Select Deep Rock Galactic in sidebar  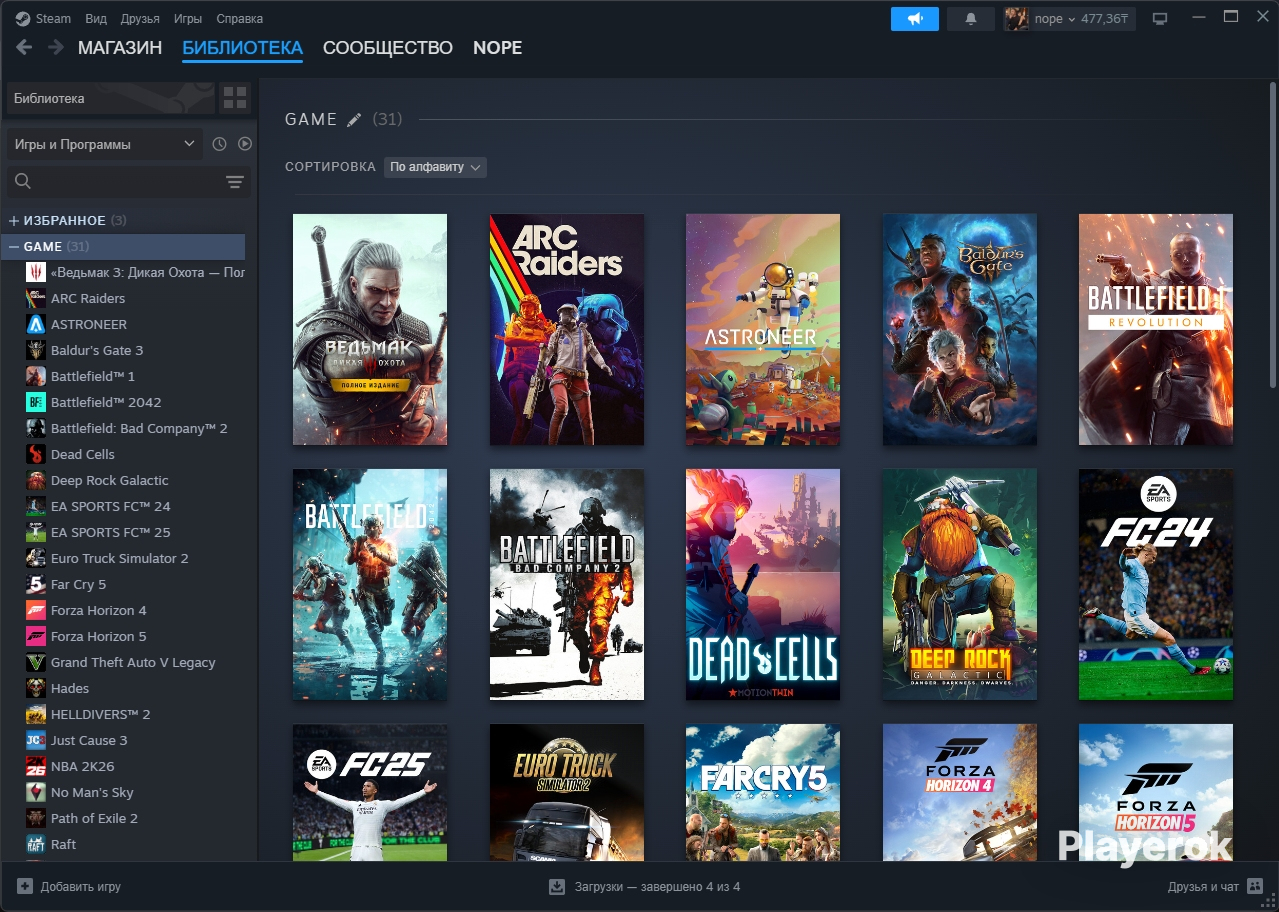point(110,480)
